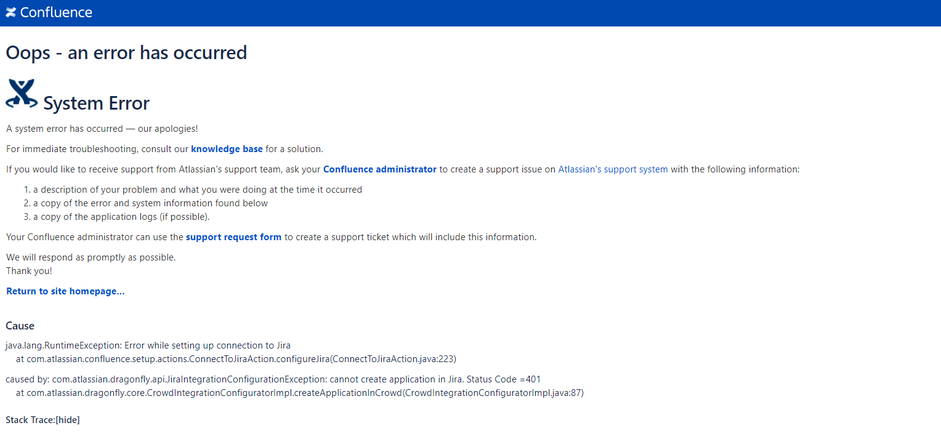Open the support request form link
This screenshot has height=436, width=941.
(x=233, y=237)
